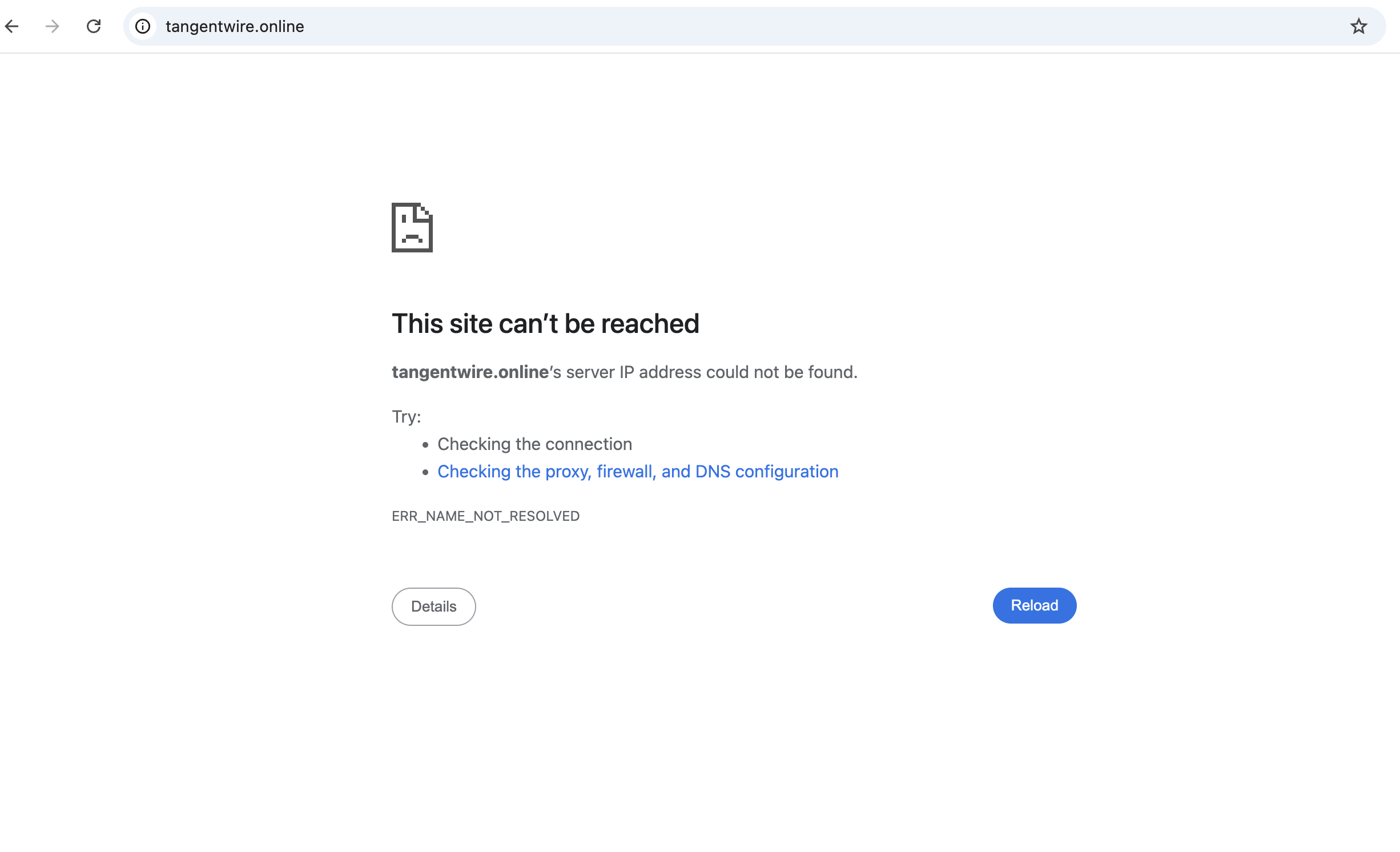This screenshot has width=1400, height=852.
Task: Click the forward navigation arrow
Action: click(x=52, y=26)
